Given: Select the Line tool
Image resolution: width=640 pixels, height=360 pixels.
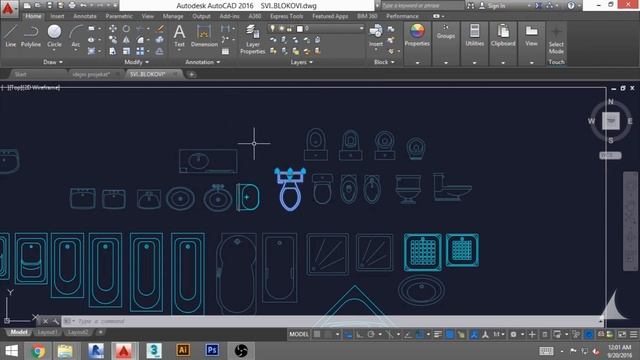Looking at the screenshot, I should pyautogui.click(x=11, y=36).
